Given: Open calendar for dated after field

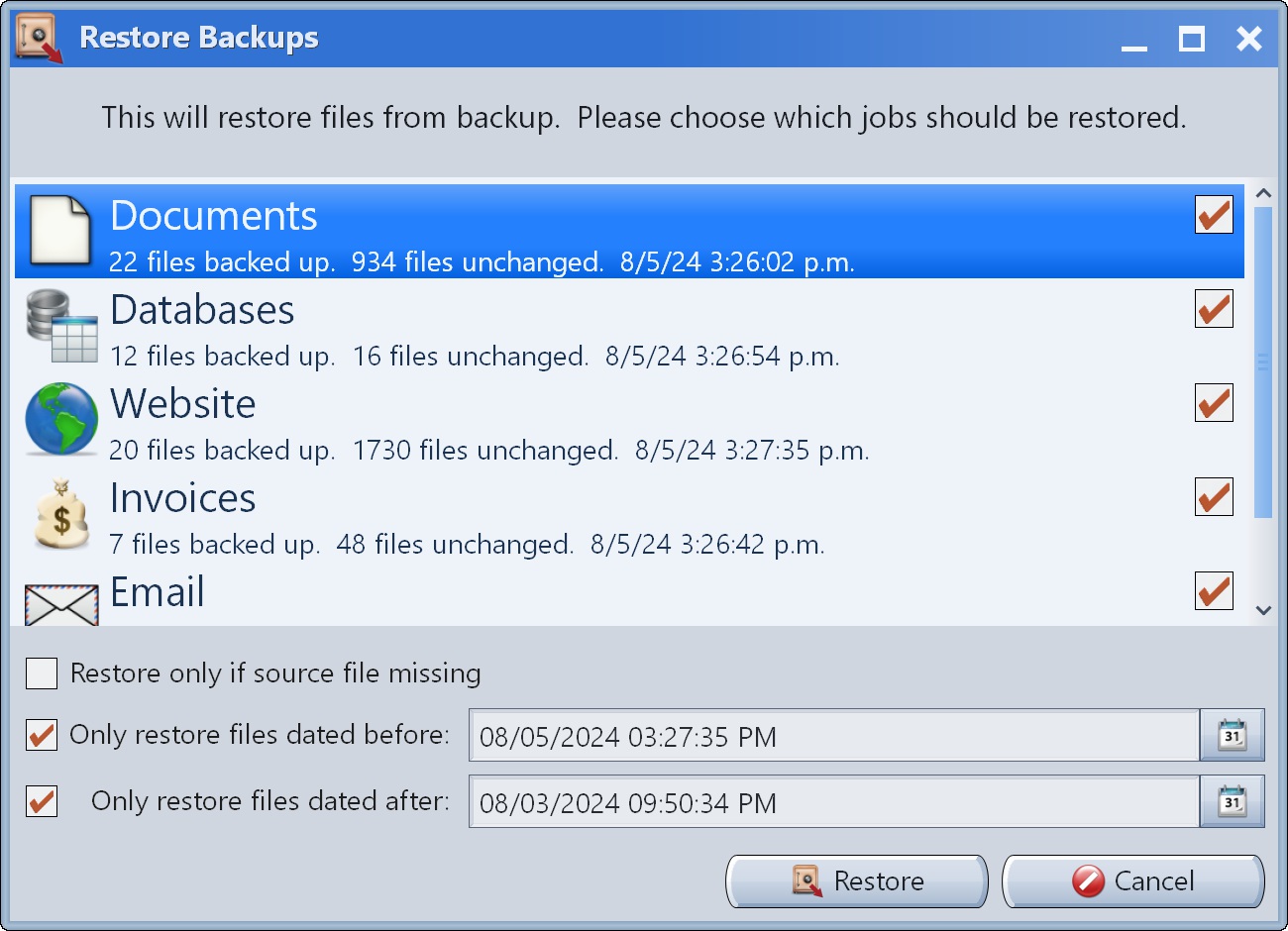Looking at the screenshot, I should [x=1232, y=802].
